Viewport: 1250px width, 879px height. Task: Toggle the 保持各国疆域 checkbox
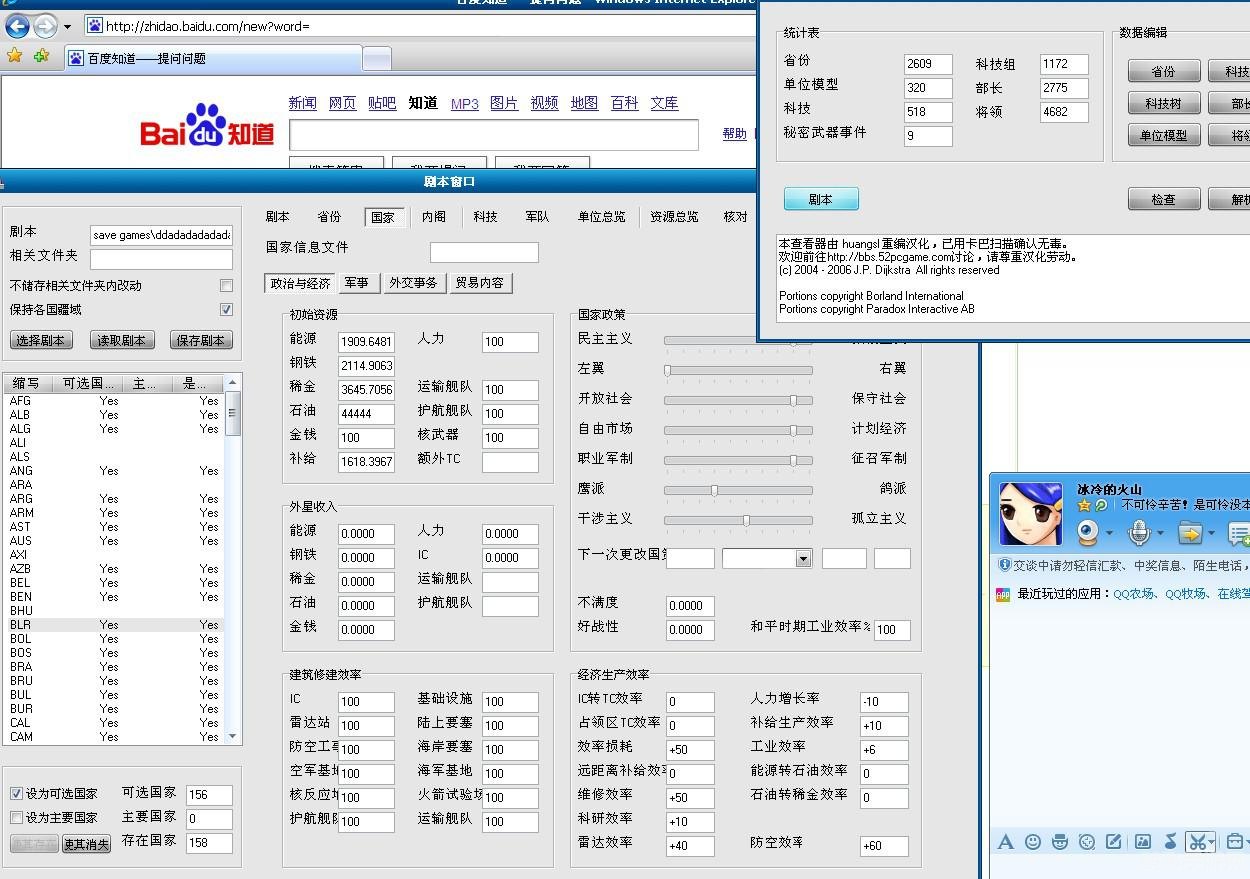point(228,309)
